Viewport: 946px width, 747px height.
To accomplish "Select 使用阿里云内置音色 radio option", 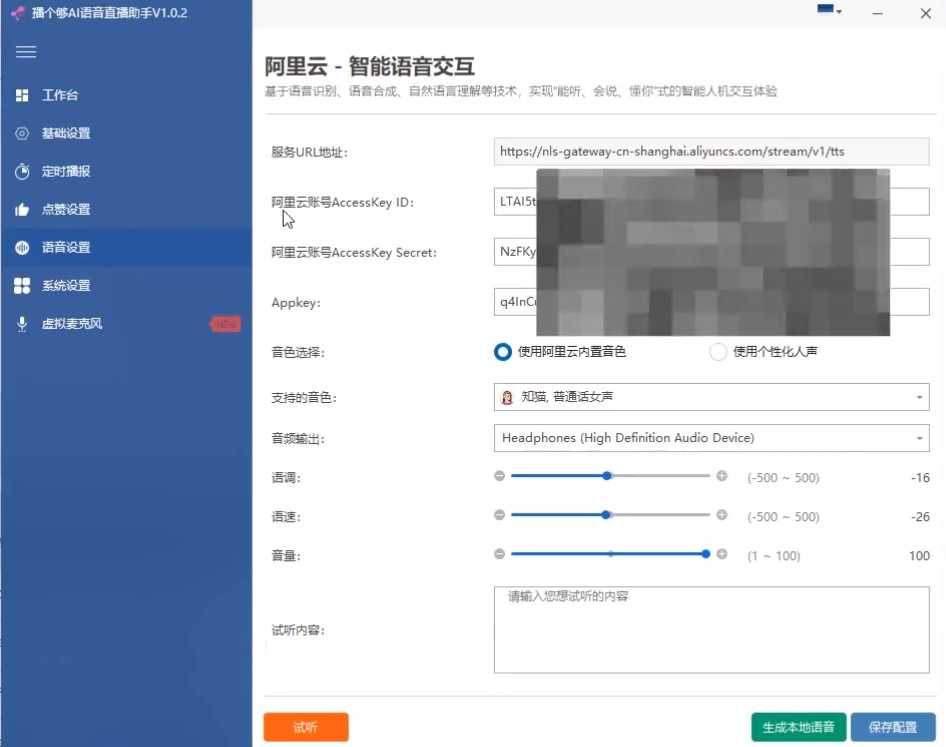I will pos(503,352).
